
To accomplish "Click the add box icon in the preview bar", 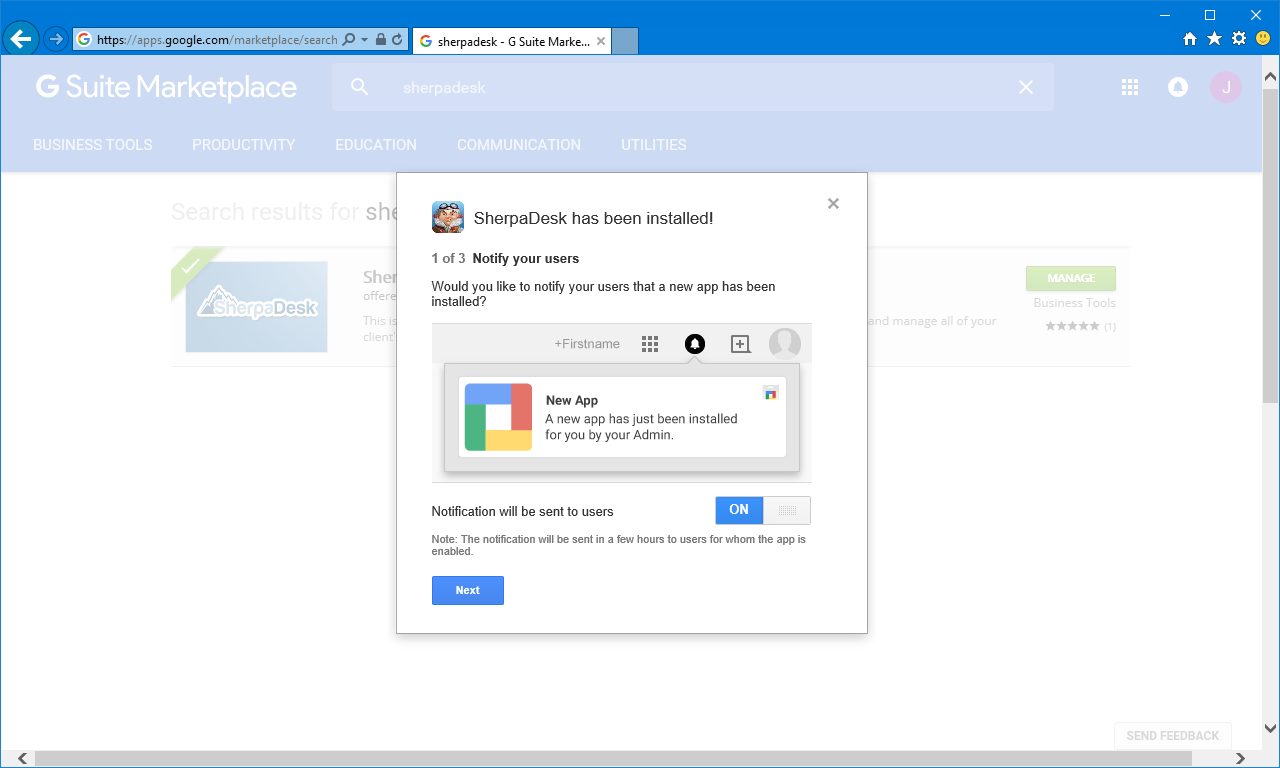I will pos(740,344).
